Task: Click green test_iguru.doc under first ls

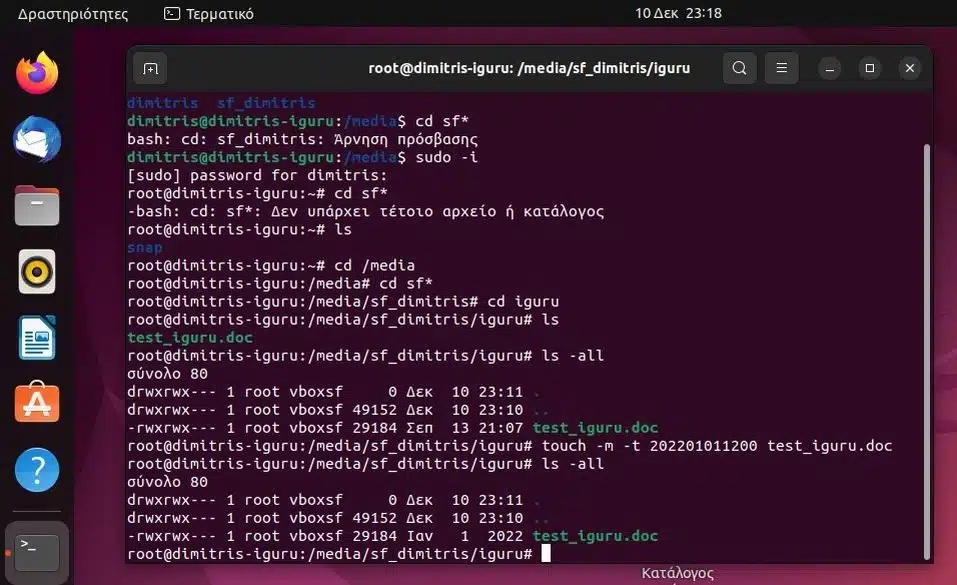Action: pyautogui.click(x=190, y=338)
